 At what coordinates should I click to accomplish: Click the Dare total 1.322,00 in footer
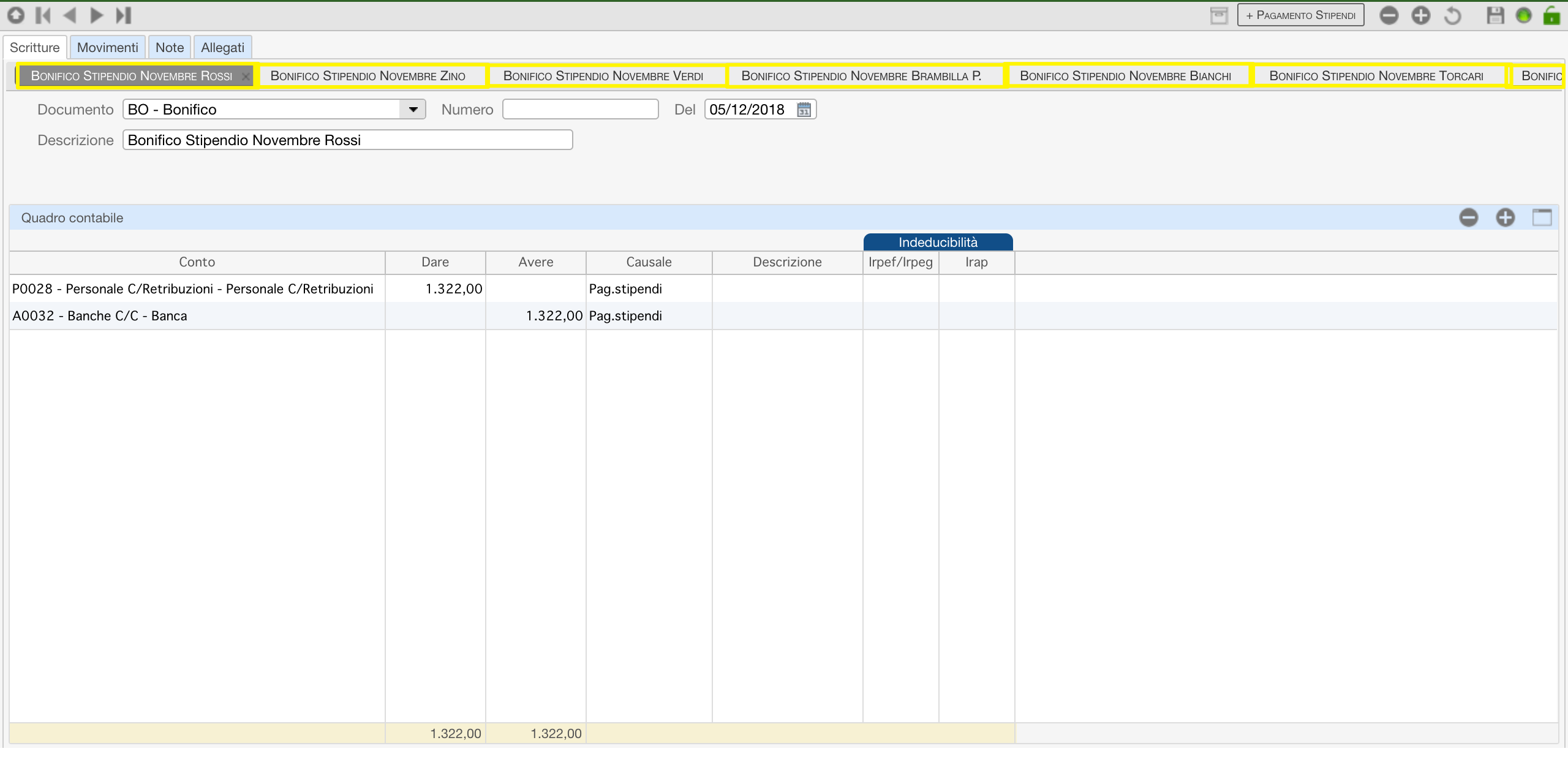(x=456, y=733)
